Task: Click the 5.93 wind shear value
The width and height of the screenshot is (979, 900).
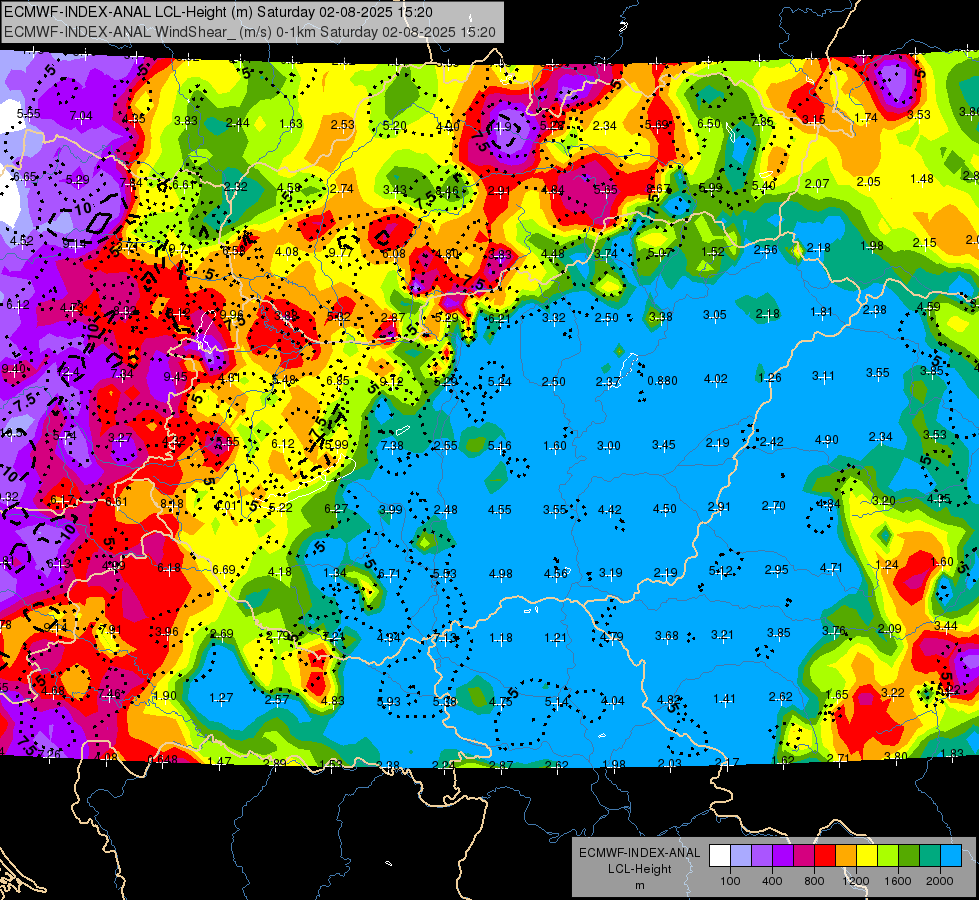Action: tap(388, 701)
